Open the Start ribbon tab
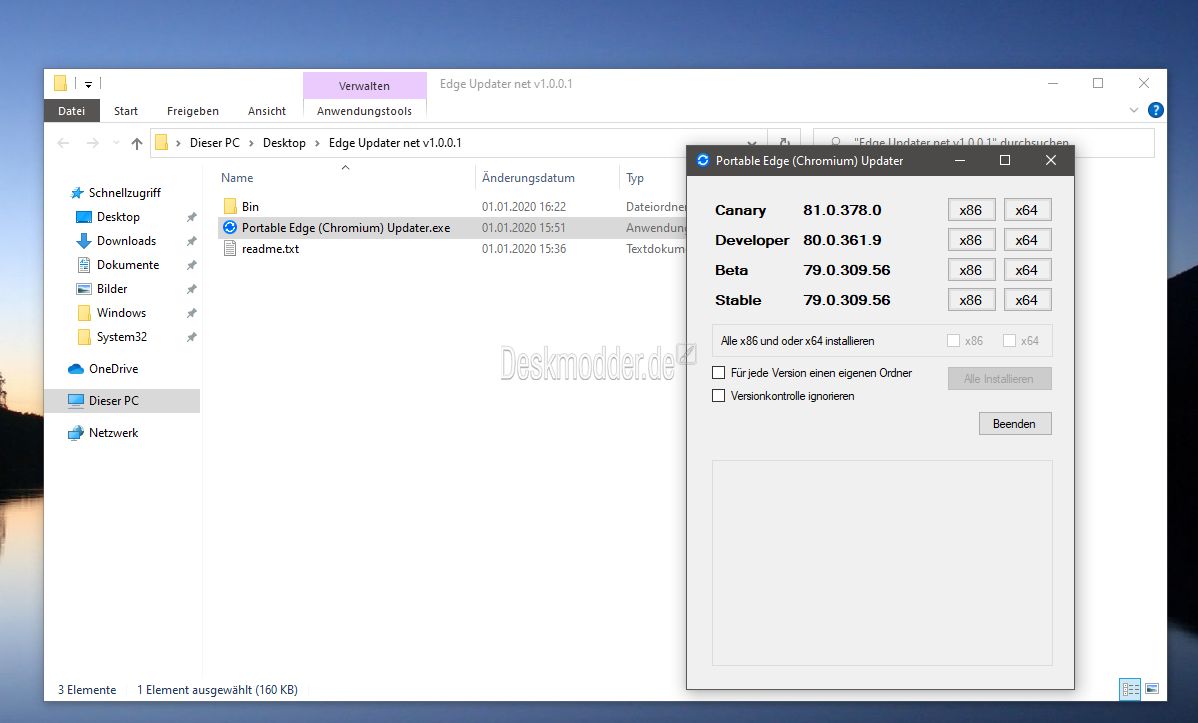1198x723 pixels. (126, 111)
